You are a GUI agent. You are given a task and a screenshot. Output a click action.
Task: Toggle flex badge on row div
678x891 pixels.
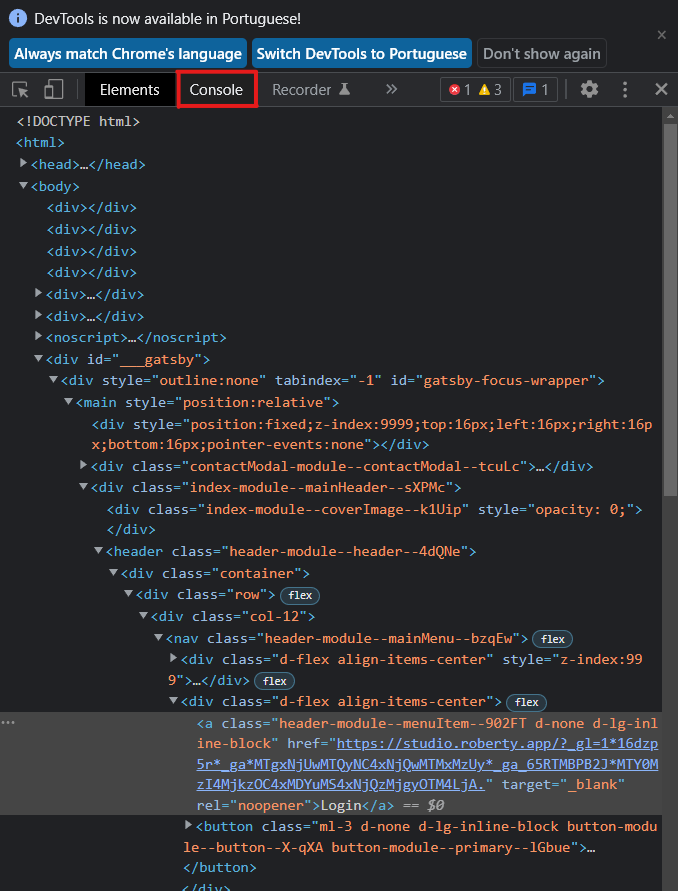pyautogui.click(x=300, y=596)
